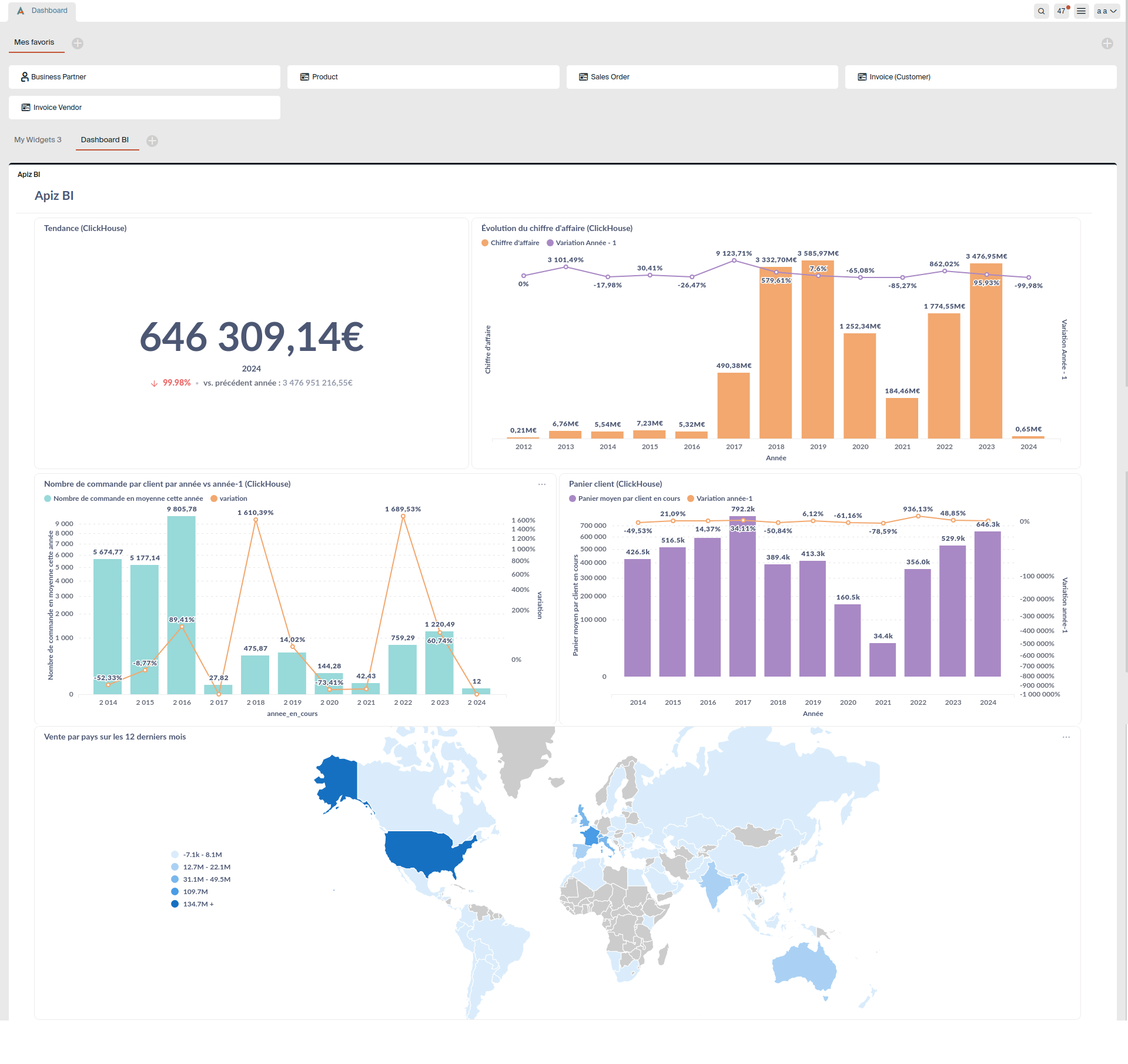1128x1064 pixels.
Task: Open options menu of Vente par pays map
Action: pos(1066,737)
